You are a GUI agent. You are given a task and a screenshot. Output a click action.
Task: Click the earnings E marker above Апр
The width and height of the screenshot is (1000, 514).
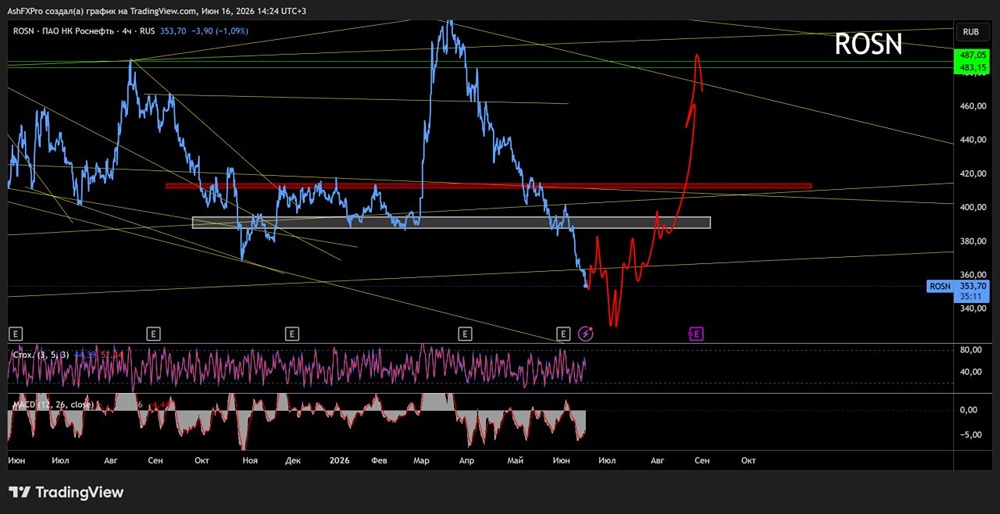pyautogui.click(x=465, y=334)
